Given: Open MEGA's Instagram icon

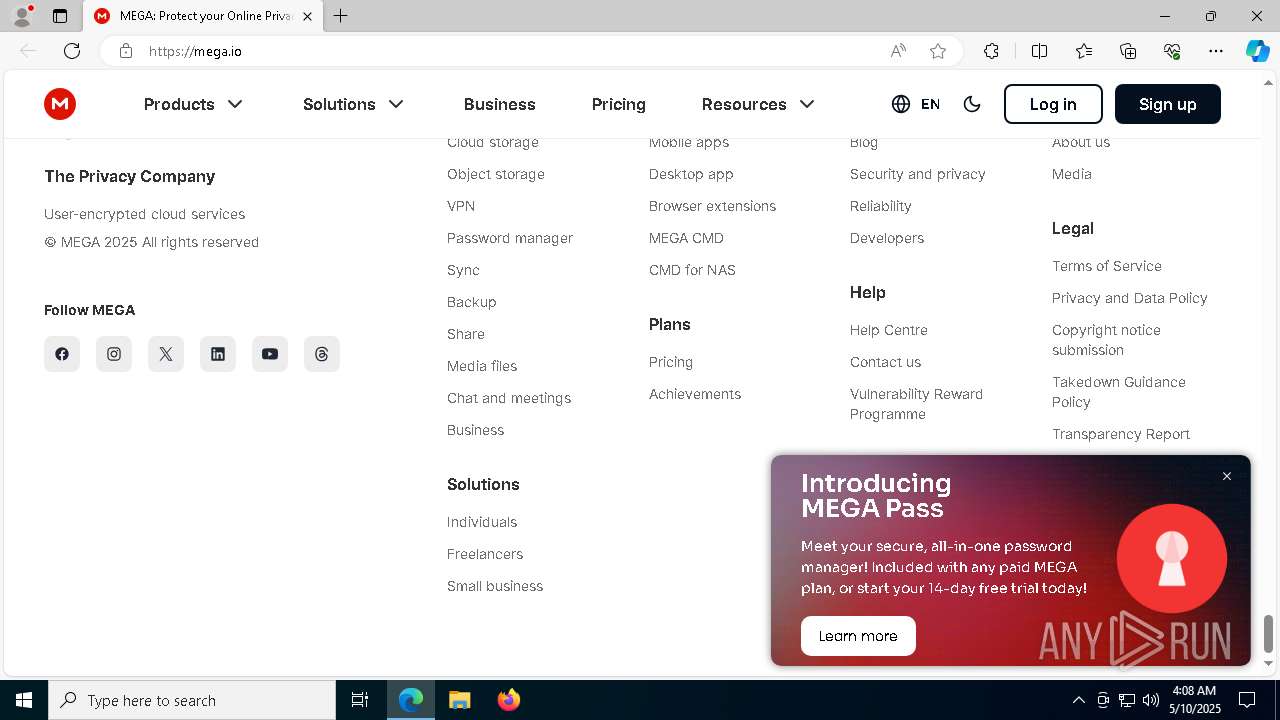Looking at the screenshot, I should click(114, 354).
